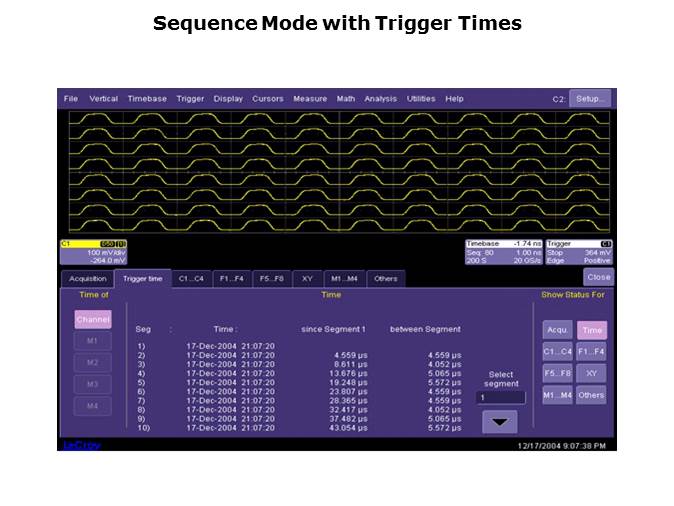Show status for XY button
Screen dimensions: 674x506
point(591,373)
